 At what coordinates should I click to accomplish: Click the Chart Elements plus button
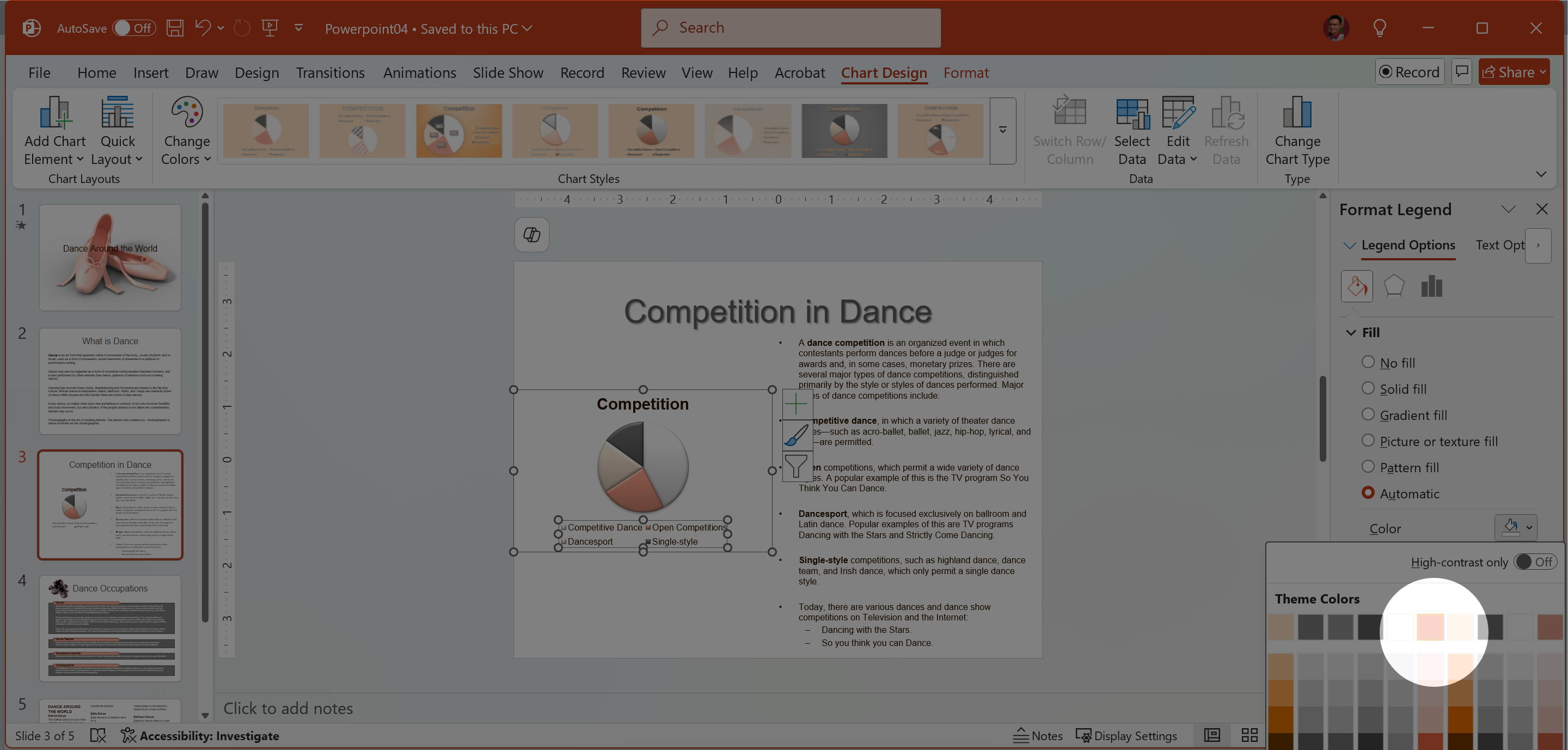(796, 403)
